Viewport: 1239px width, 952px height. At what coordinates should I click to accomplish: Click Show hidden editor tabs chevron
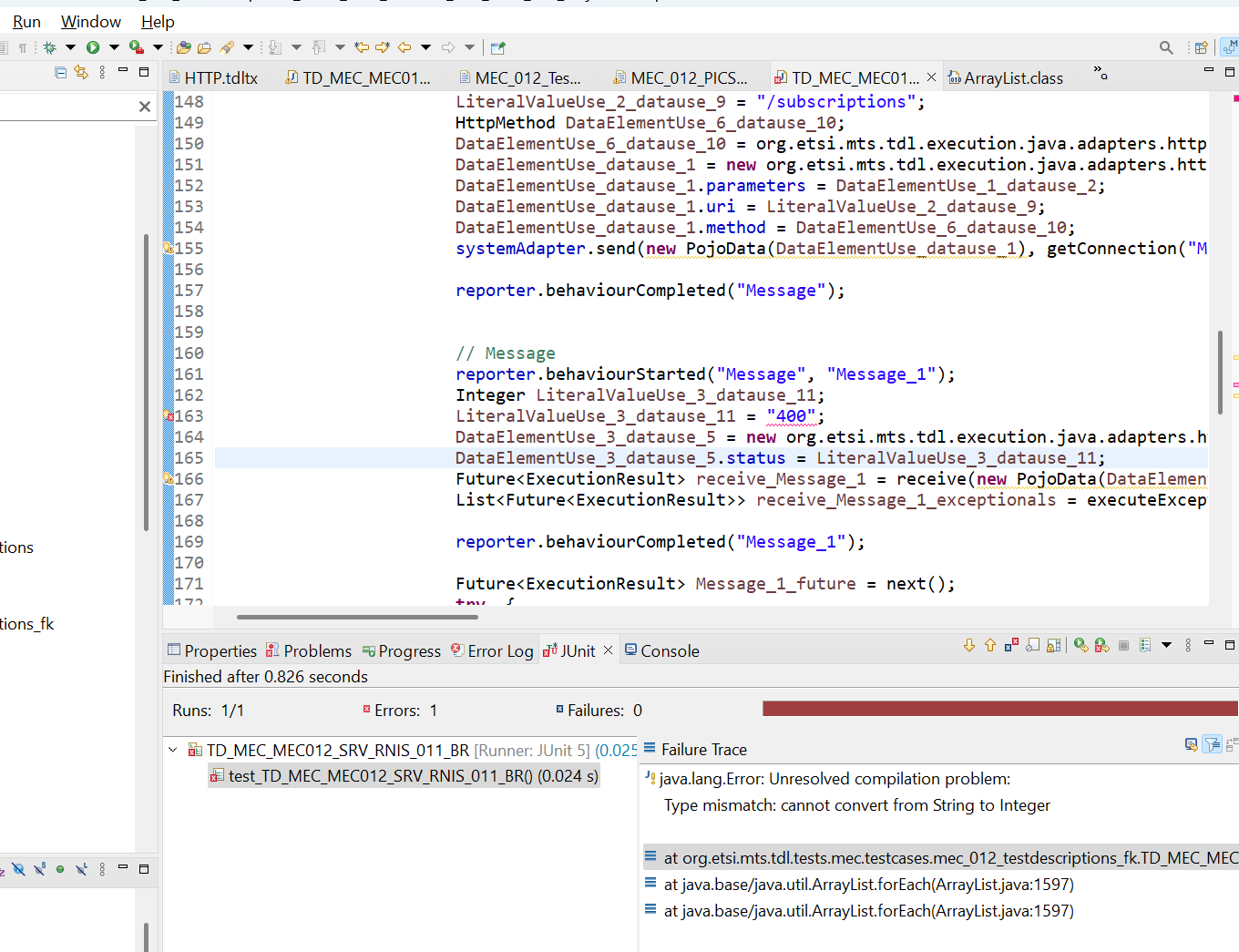coord(1101,72)
